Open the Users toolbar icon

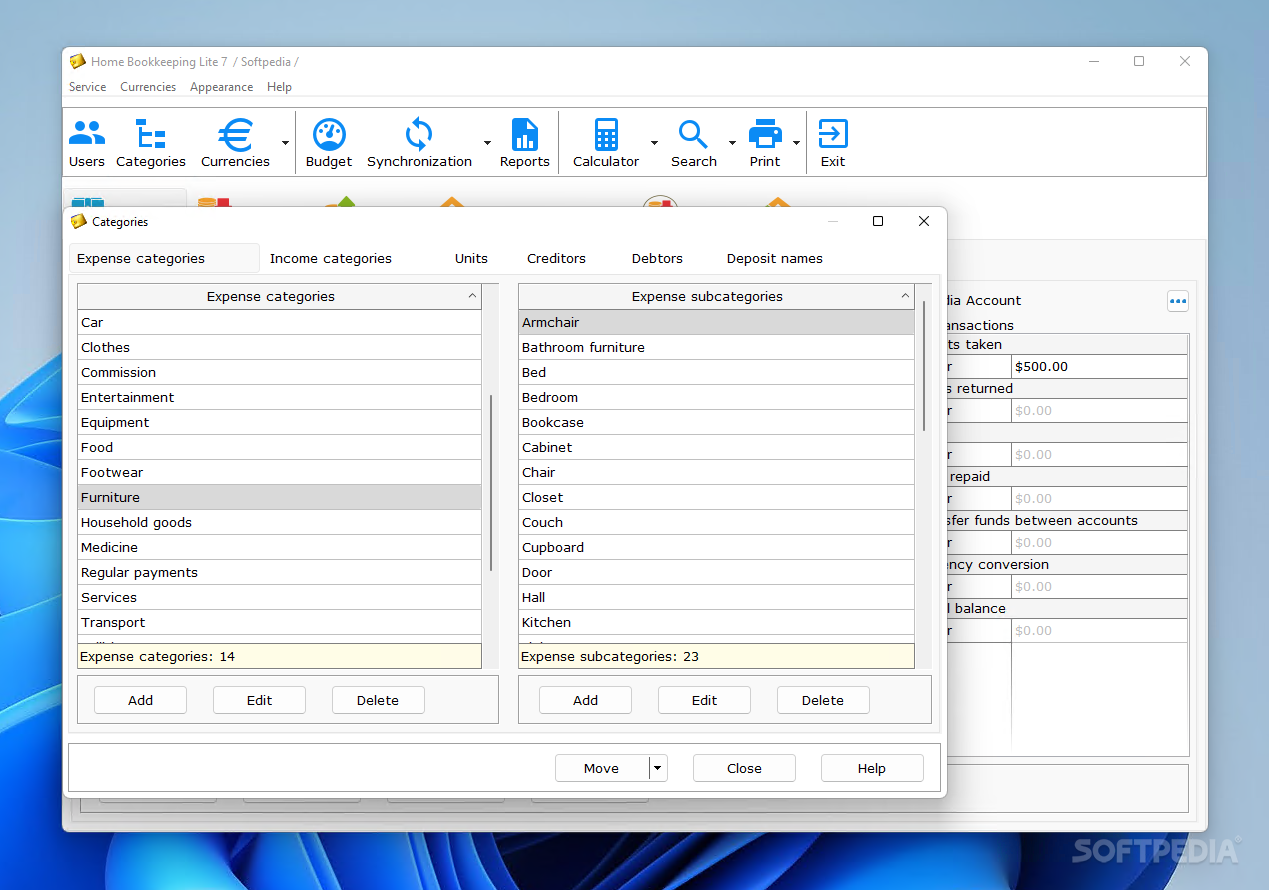(x=87, y=143)
